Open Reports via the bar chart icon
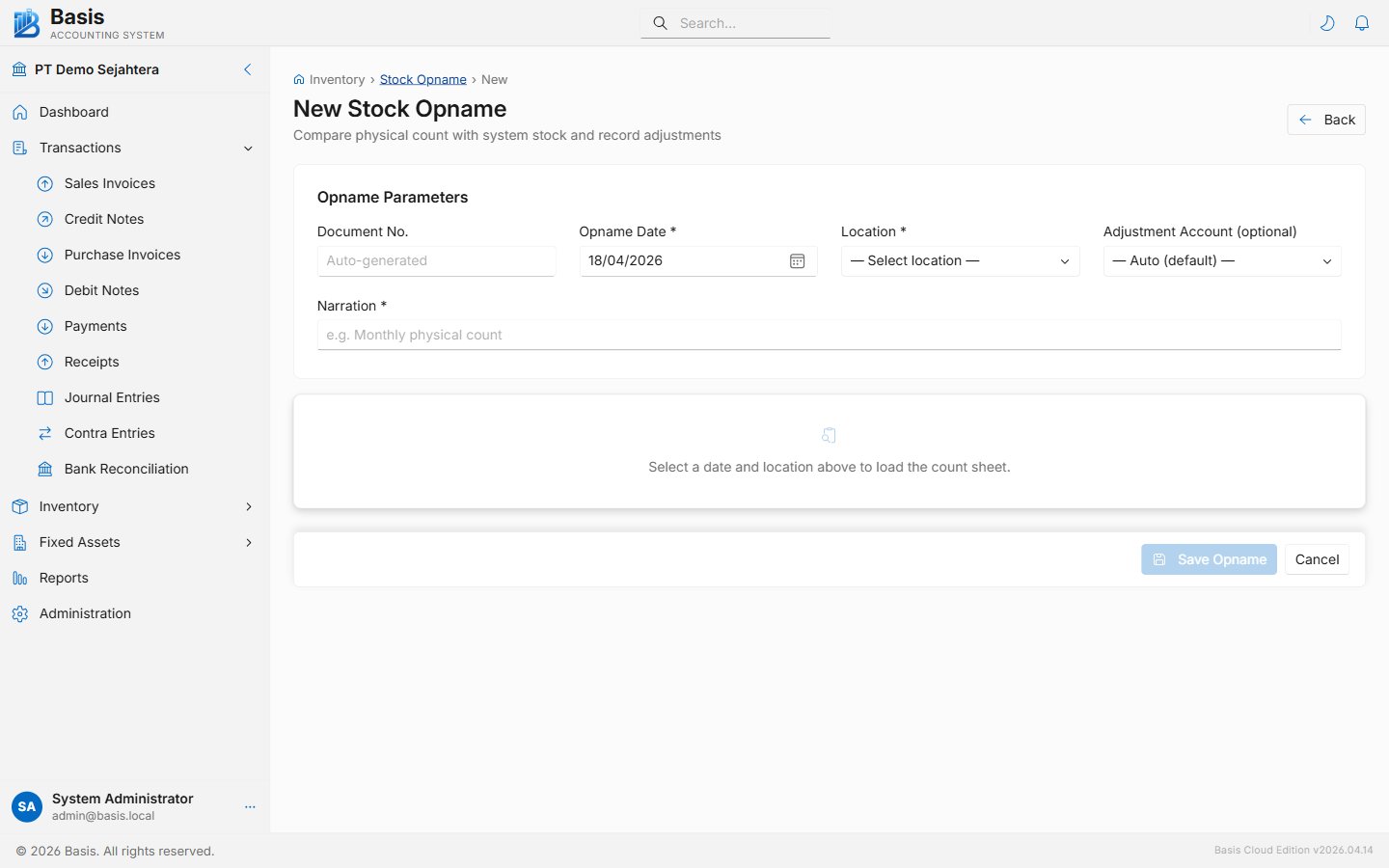The image size is (1389, 868). (x=20, y=578)
